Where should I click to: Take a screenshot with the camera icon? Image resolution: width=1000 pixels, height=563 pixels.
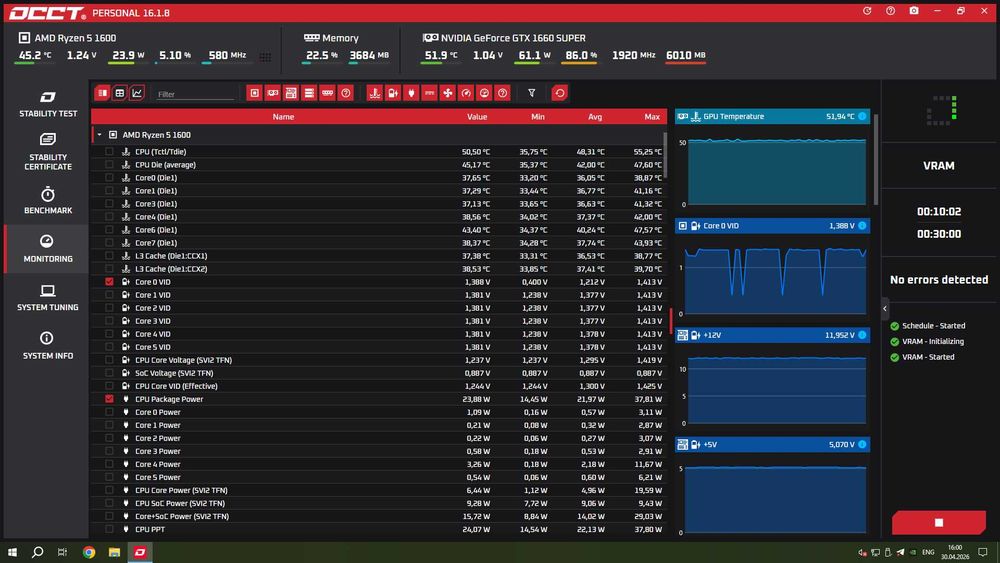[x=914, y=11]
